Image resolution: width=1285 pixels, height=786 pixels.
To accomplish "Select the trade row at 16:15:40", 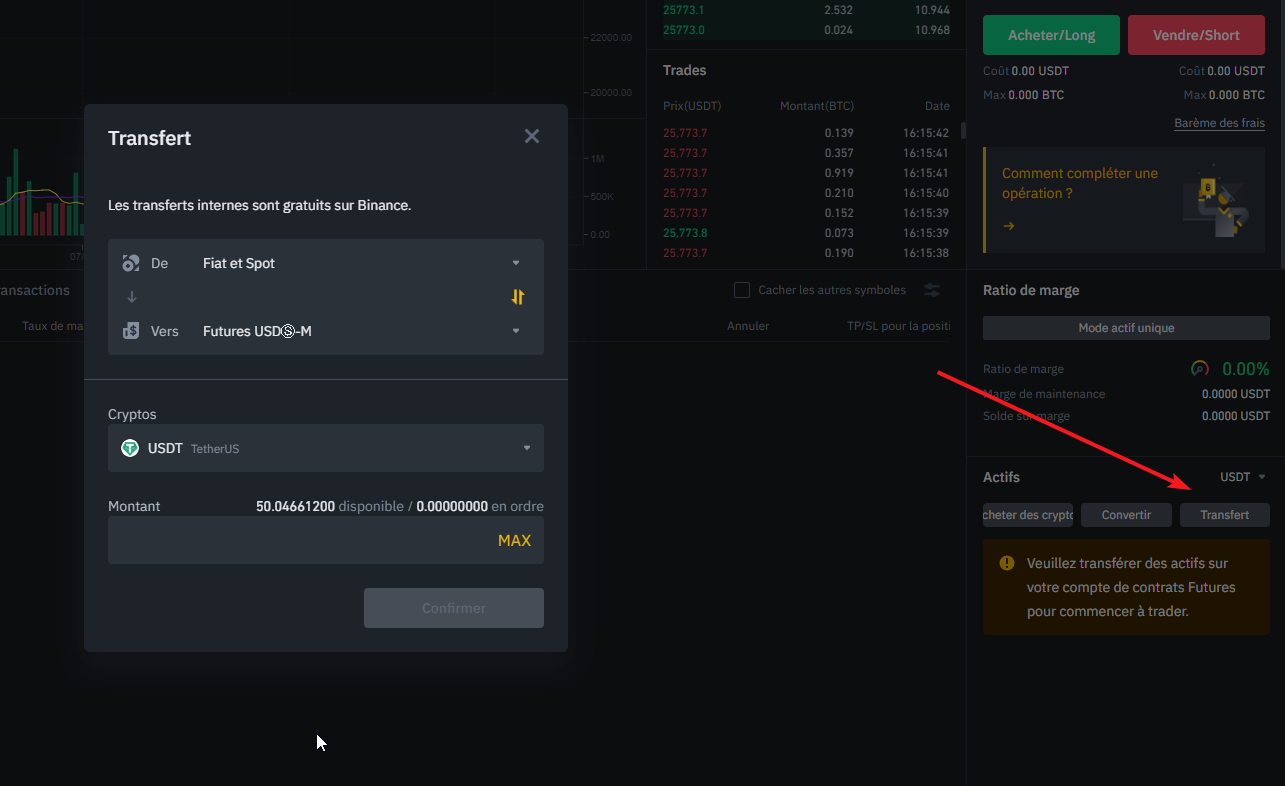I will [x=806, y=193].
